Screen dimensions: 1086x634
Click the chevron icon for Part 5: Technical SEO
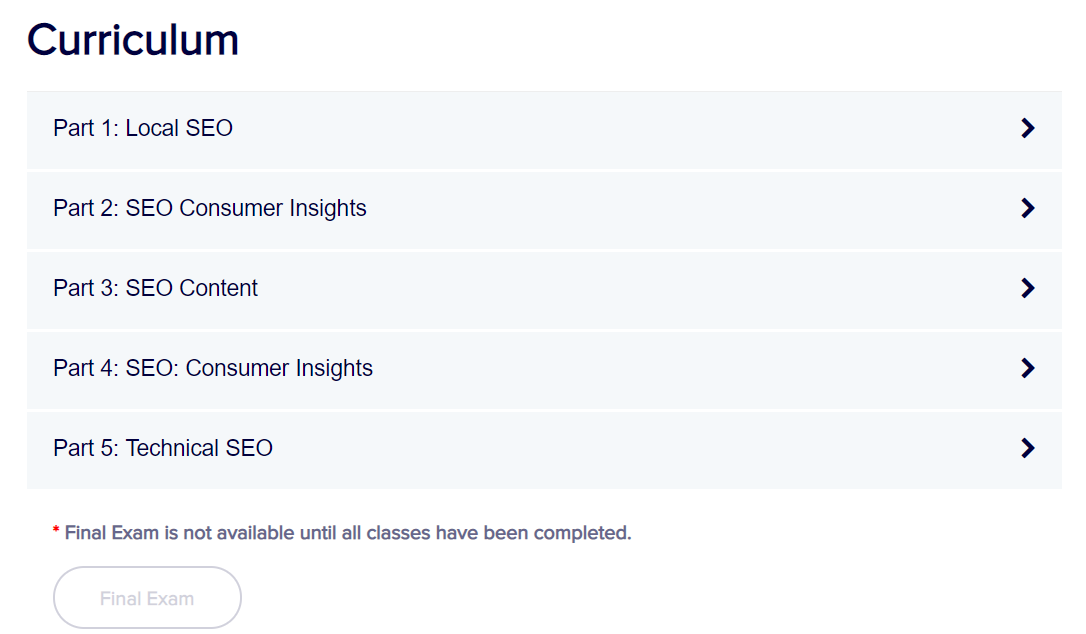[1027, 448]
